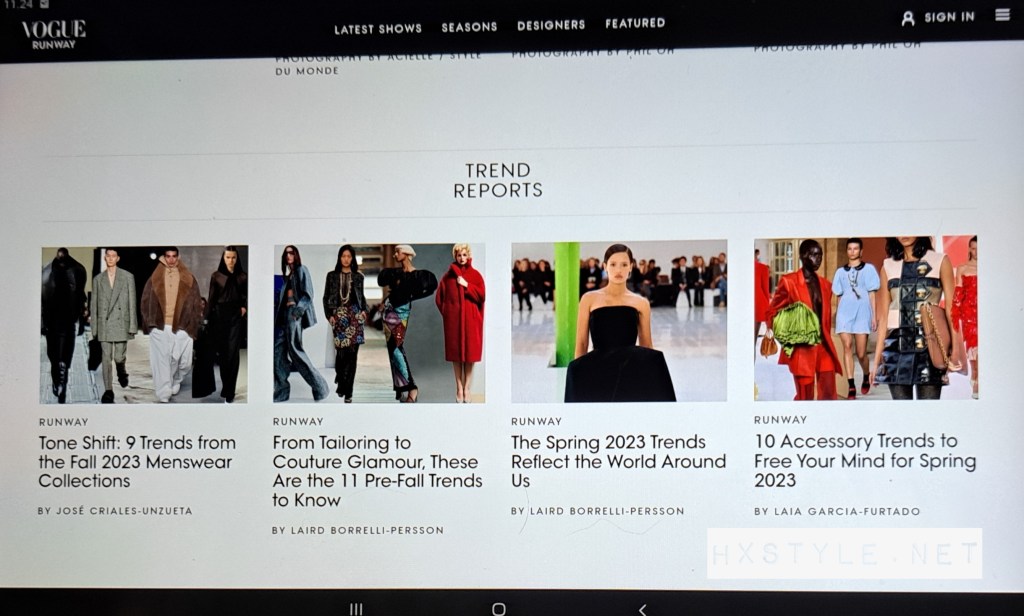
Task: Click the Sign In link
Action: [948, 17]
